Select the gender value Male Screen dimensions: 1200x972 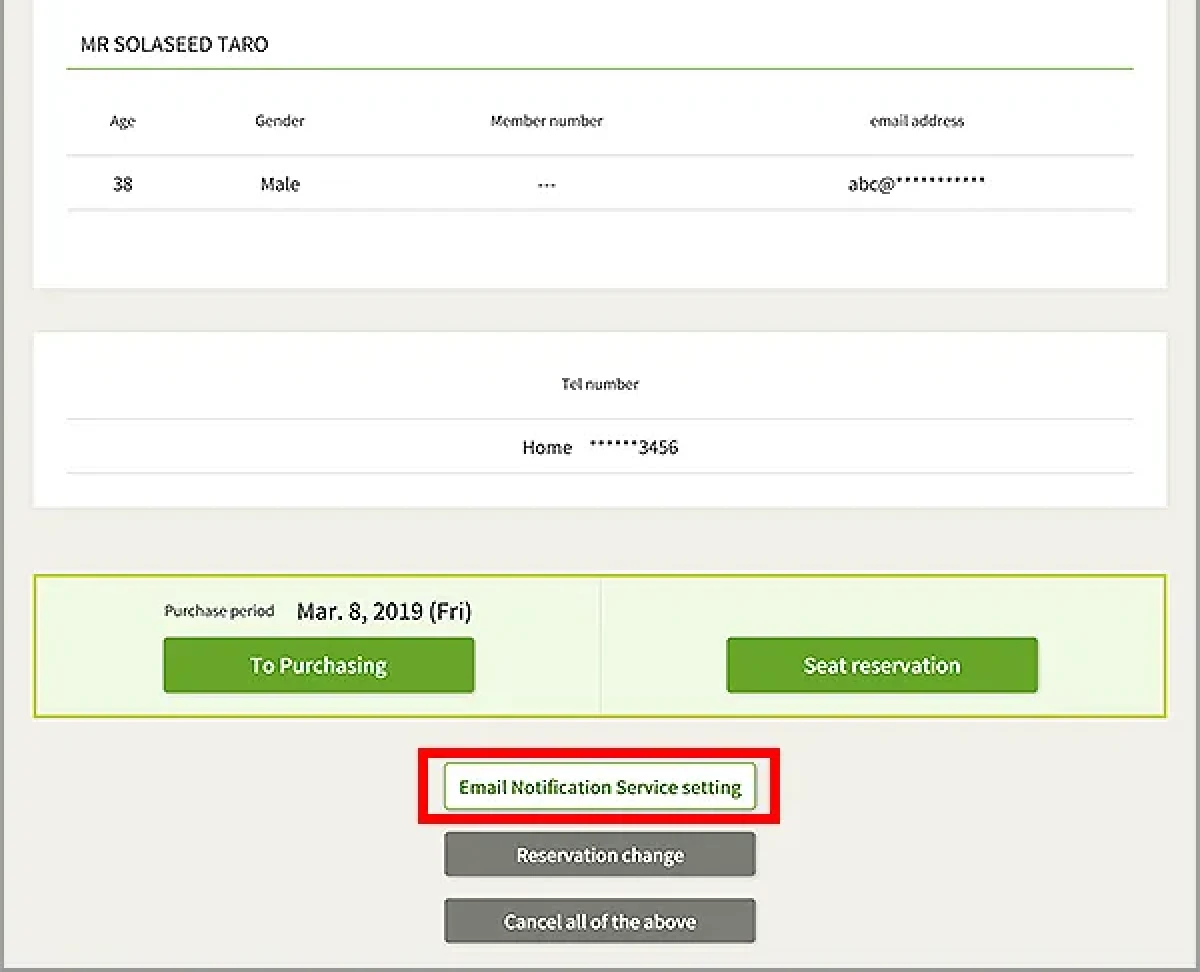[x=279, y=184]
